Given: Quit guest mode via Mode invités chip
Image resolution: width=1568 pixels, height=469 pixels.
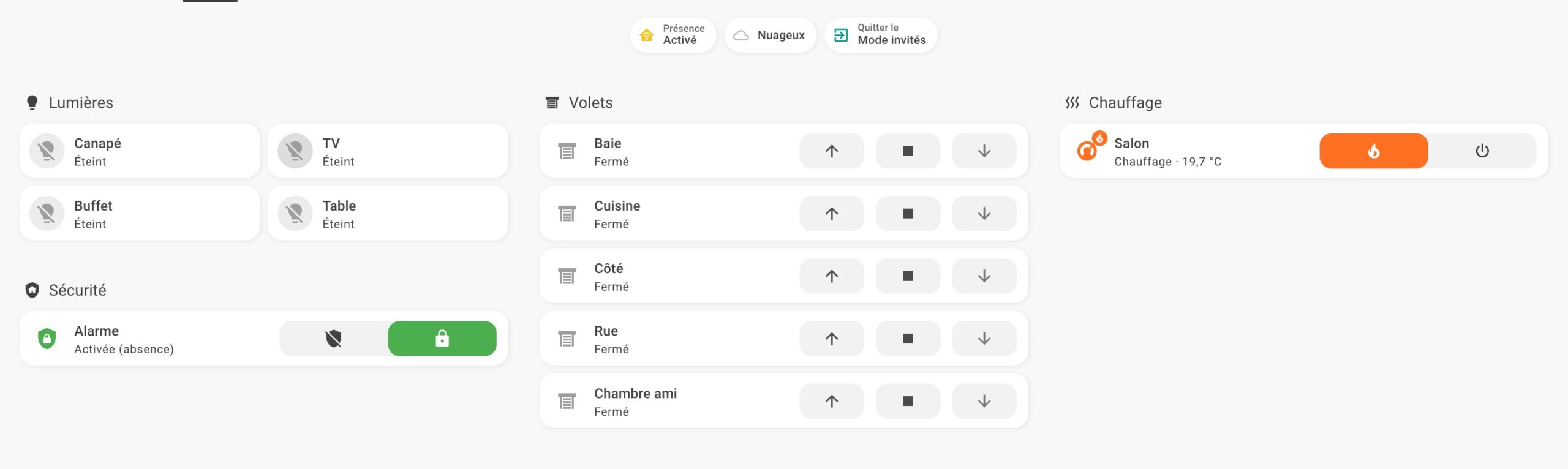Looking at the screenshot, I should (881, 35).
